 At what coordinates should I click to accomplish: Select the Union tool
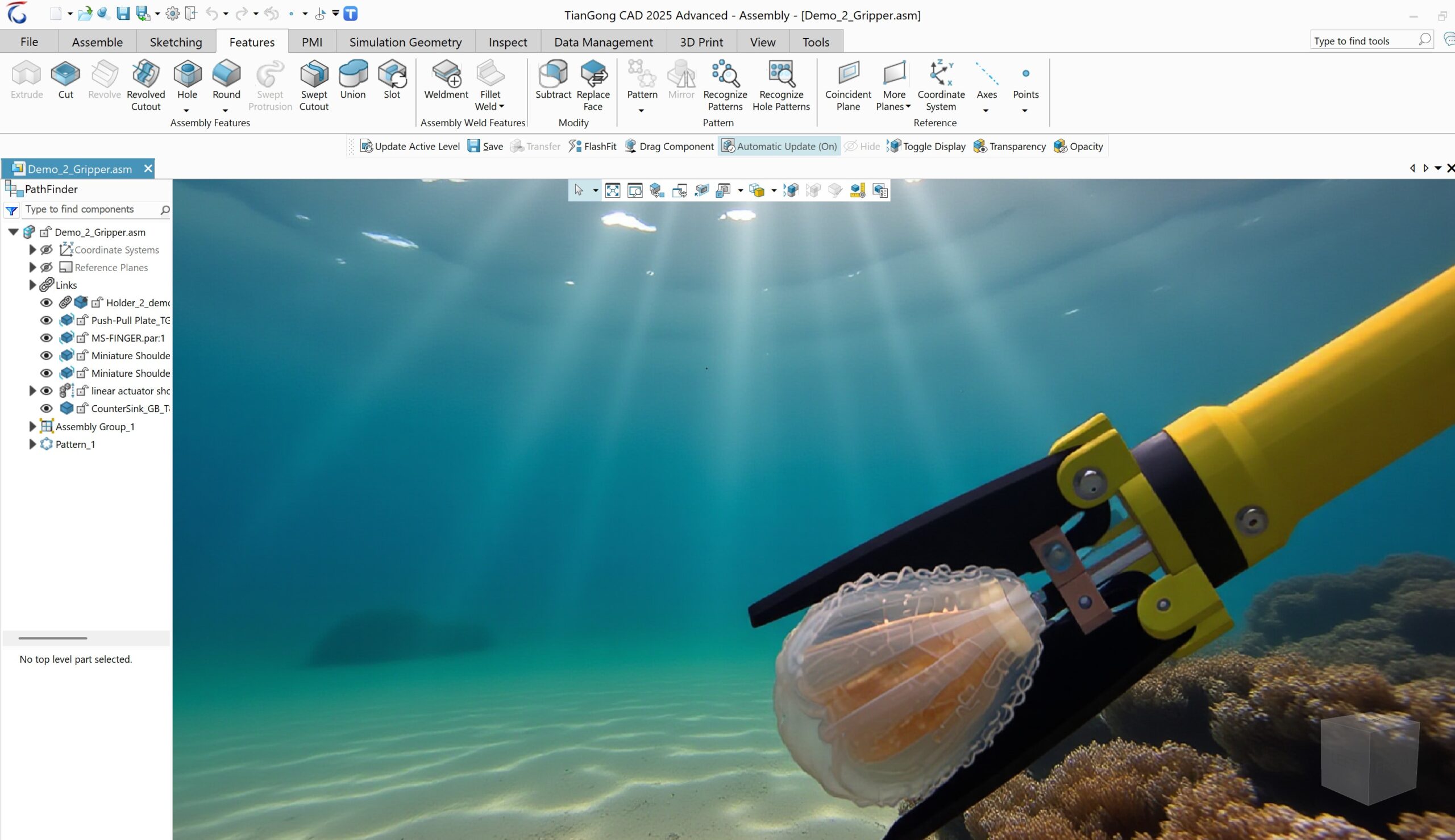click(352, 80)
